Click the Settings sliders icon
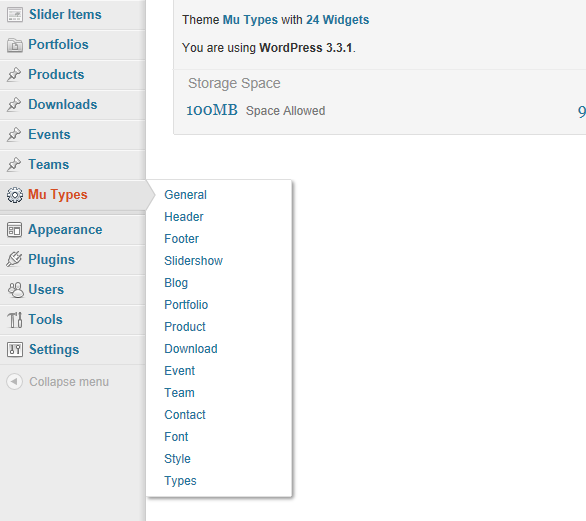The image size is (586, 521). [15, 350]
